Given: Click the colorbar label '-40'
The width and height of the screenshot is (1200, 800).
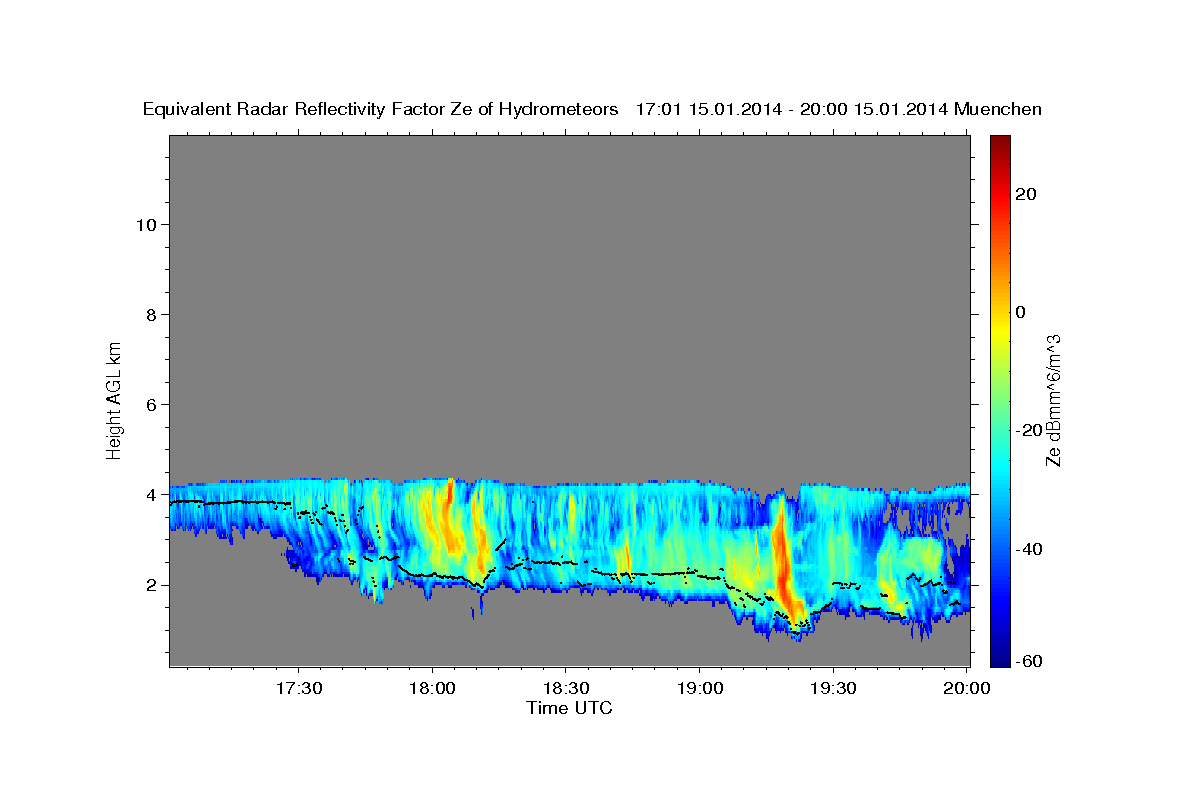Looking at the screenshot, I should (1028, 549).
